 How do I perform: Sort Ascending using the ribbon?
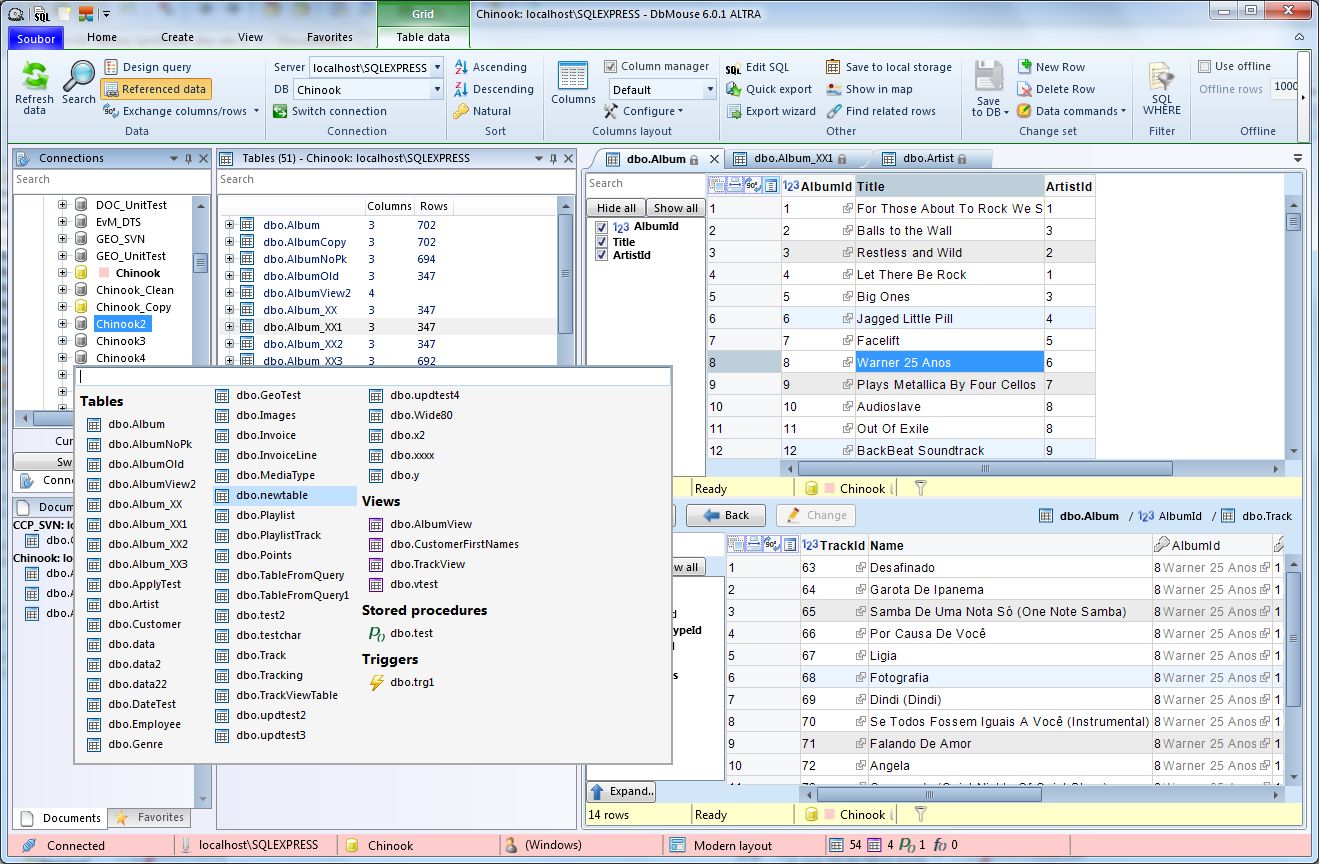click(490, 67)
